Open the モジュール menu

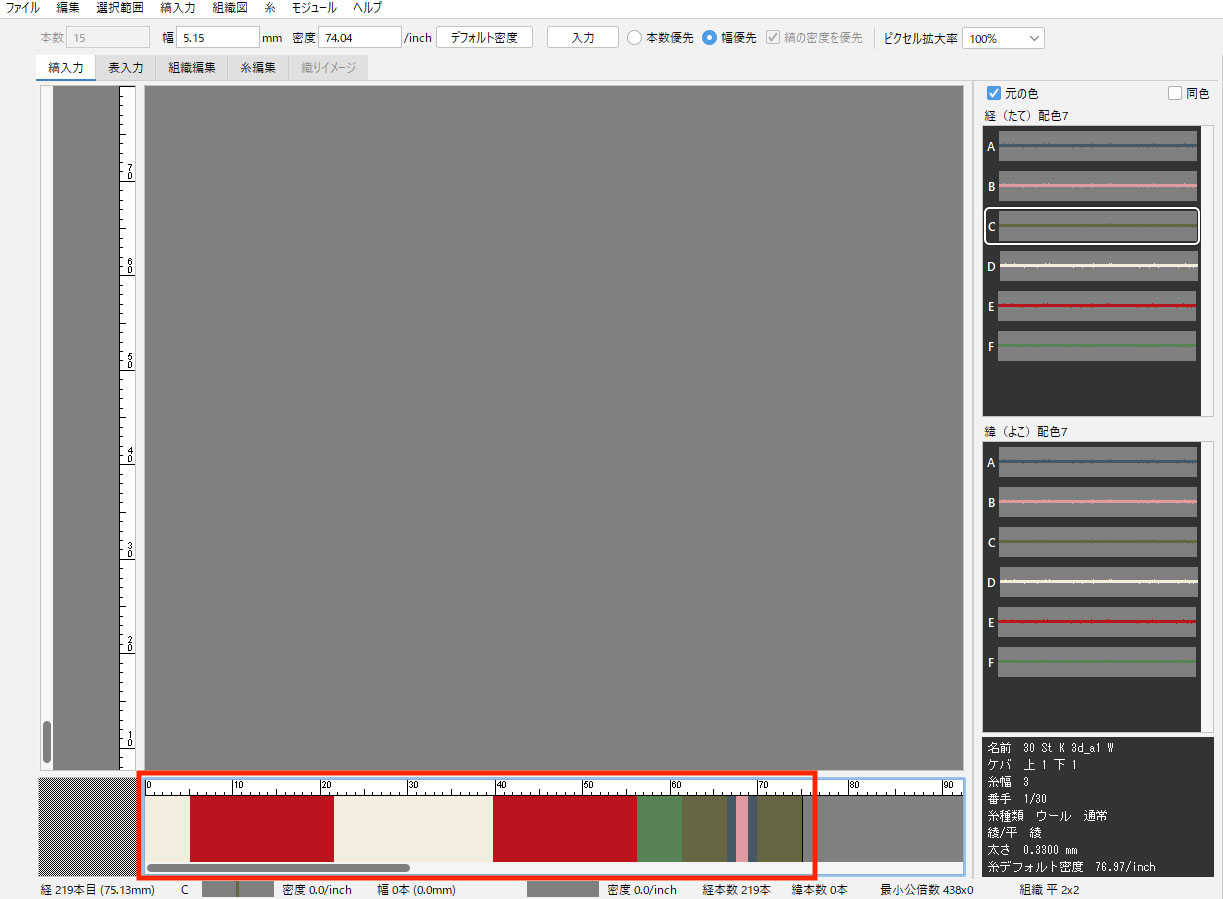(x=313, y=7)
